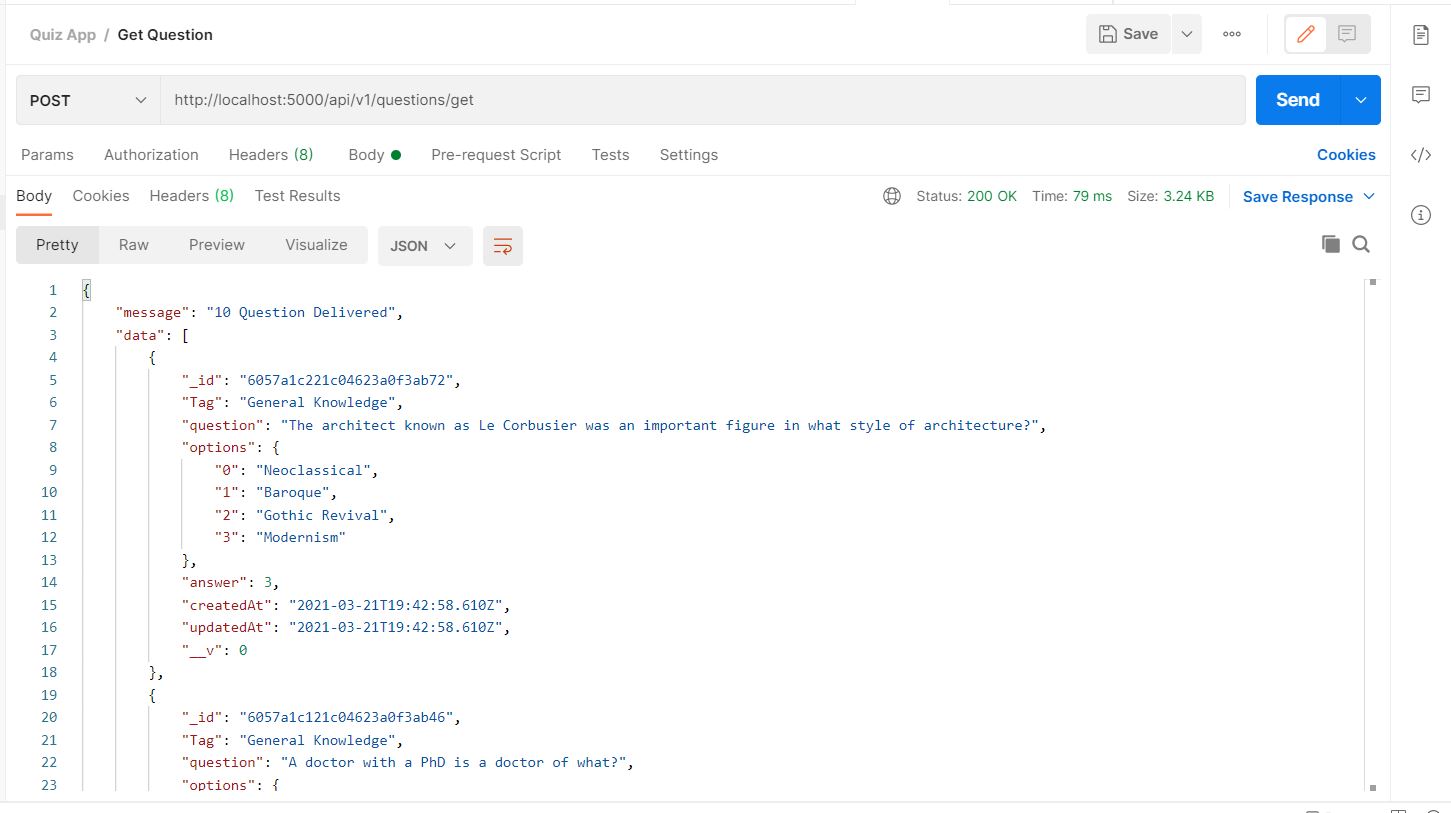Image resolution: width=1451 pixels, height=813 pixels.
Task: Open the request info icon
Action: [1420, 215]
